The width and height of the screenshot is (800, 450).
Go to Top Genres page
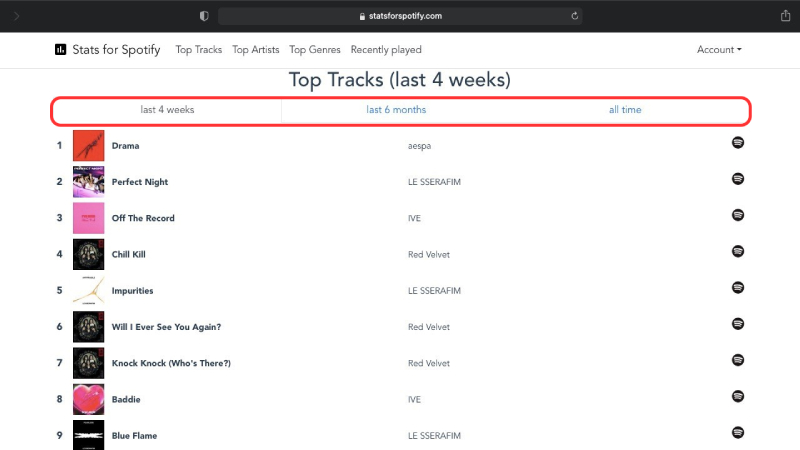315,49
